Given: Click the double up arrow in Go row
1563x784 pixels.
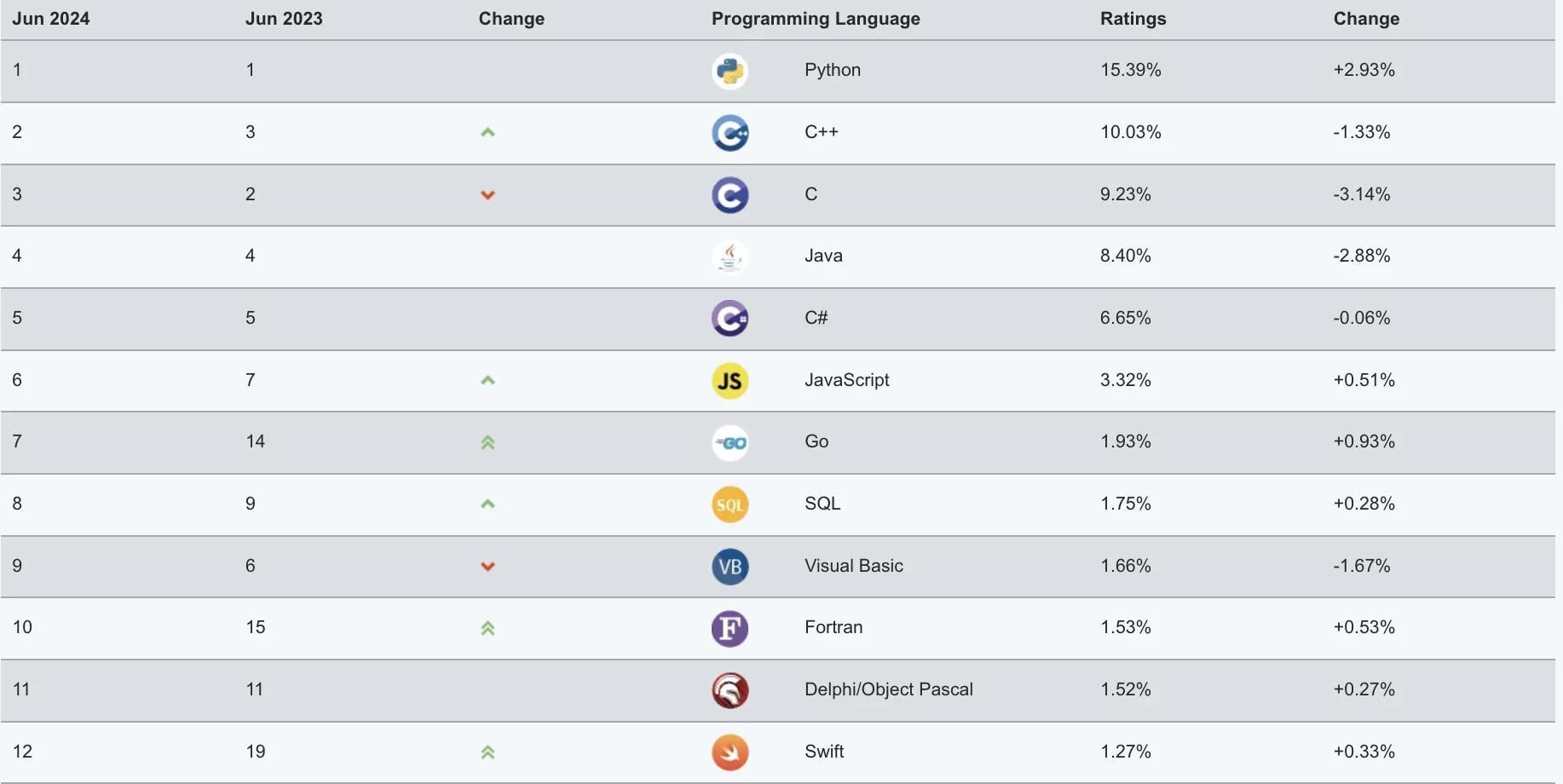Looking at the screenshot, I should pyautogui.click(x=487, y=442).
